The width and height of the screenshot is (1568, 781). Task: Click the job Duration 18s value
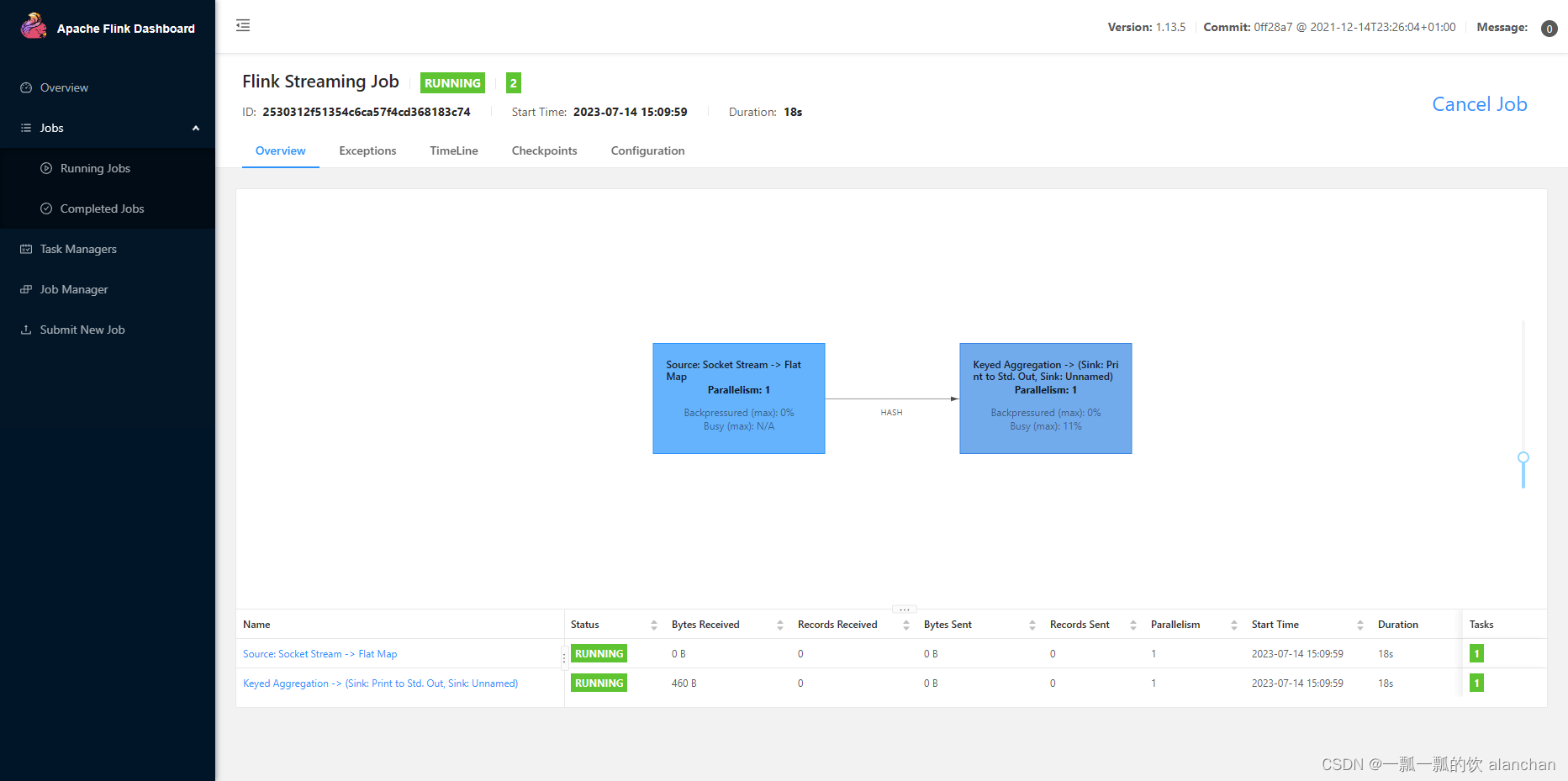point(793,112)
